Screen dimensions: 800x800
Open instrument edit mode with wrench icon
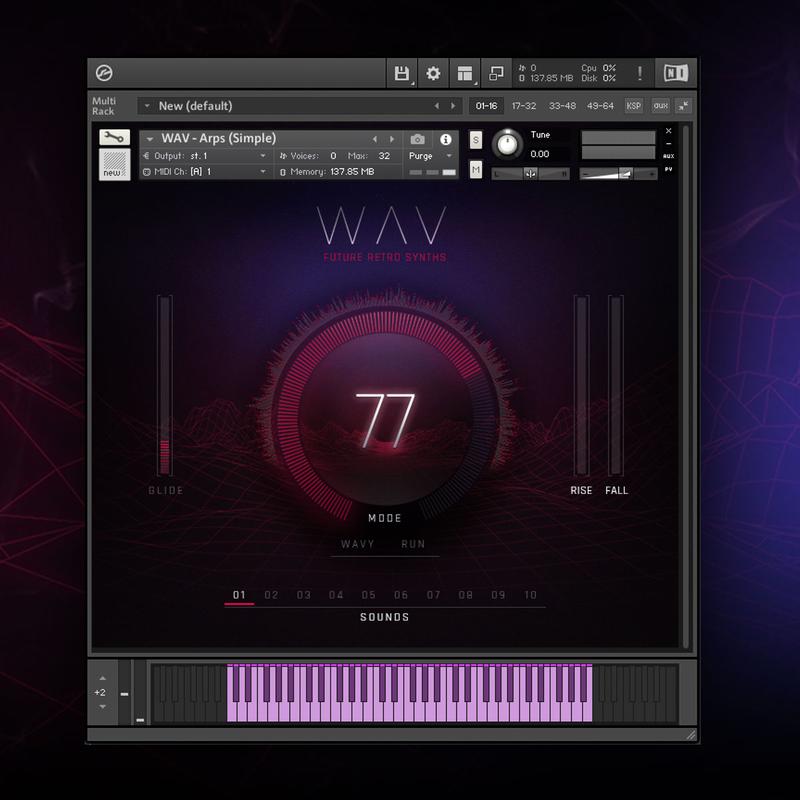click(114, 137)
